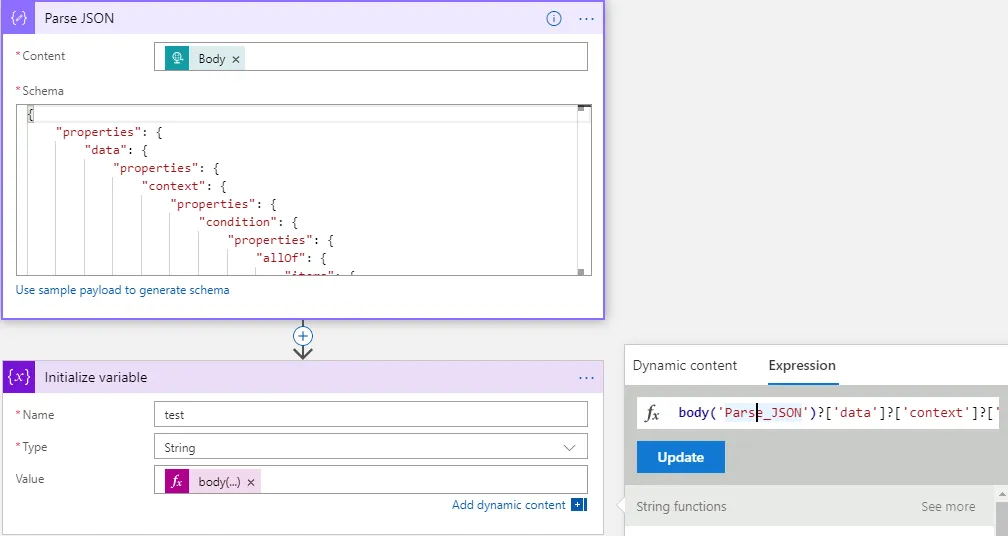Insert a new step with plus connector
The height and width of the screenshot is (536, 1008).
[x=303, y=335]
